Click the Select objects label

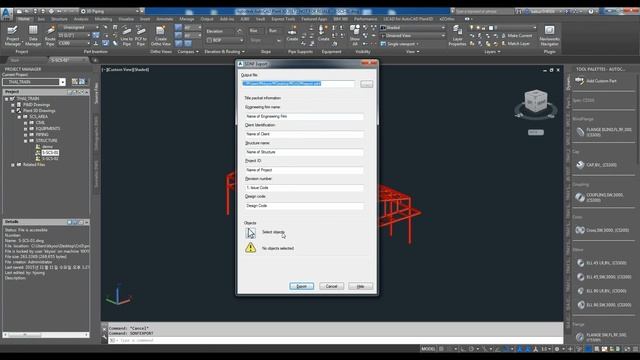coord(273,232)
